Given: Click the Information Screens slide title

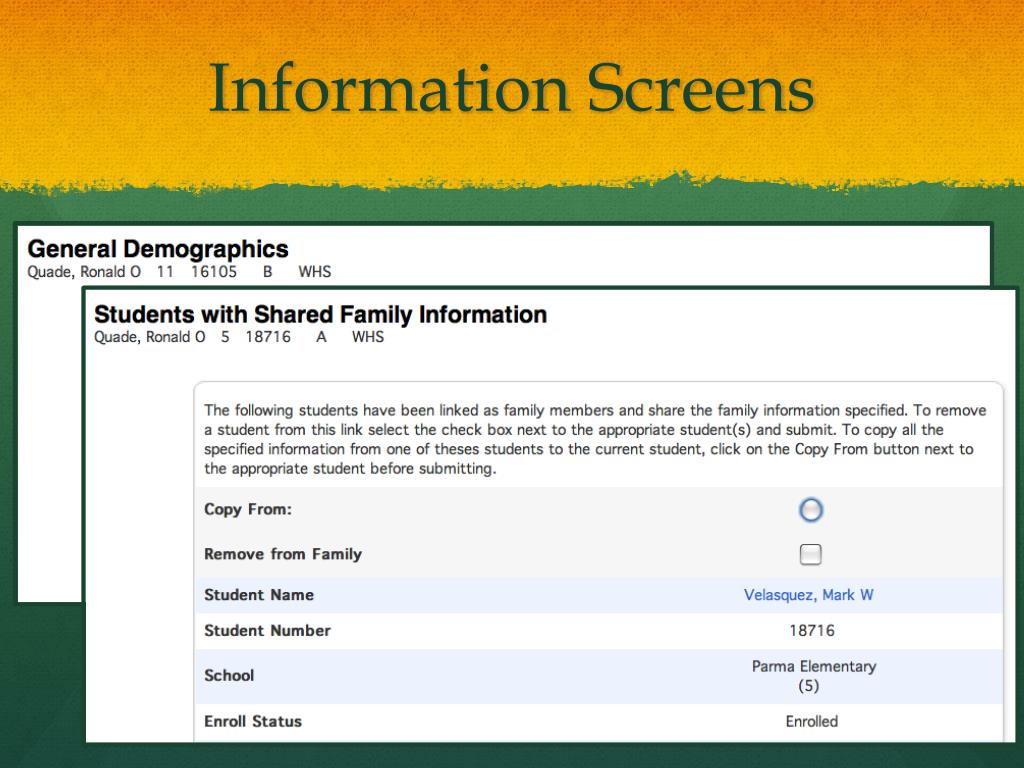Looking at the screenshot, I should pos(511,88).
